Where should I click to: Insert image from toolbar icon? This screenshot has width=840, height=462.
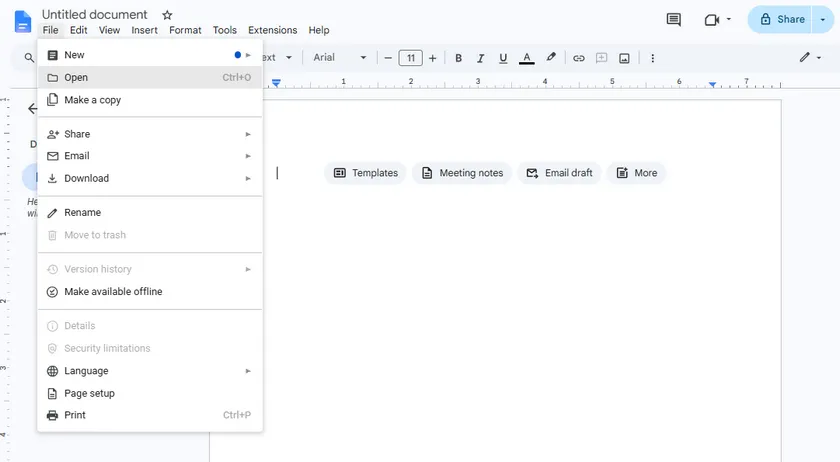click(624, 58)
